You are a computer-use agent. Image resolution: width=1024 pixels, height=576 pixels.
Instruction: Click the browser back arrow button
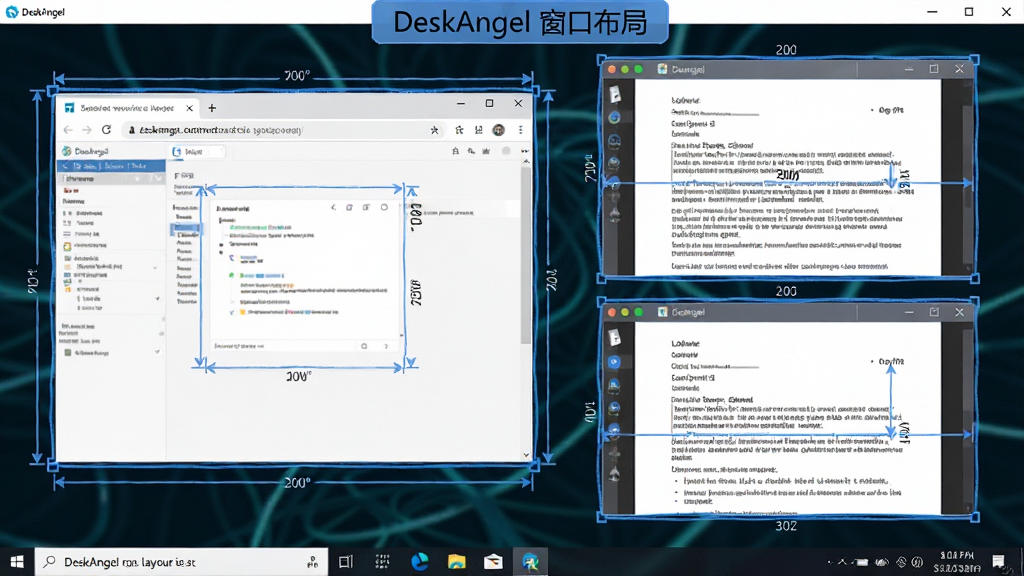[x=68, y=130]
